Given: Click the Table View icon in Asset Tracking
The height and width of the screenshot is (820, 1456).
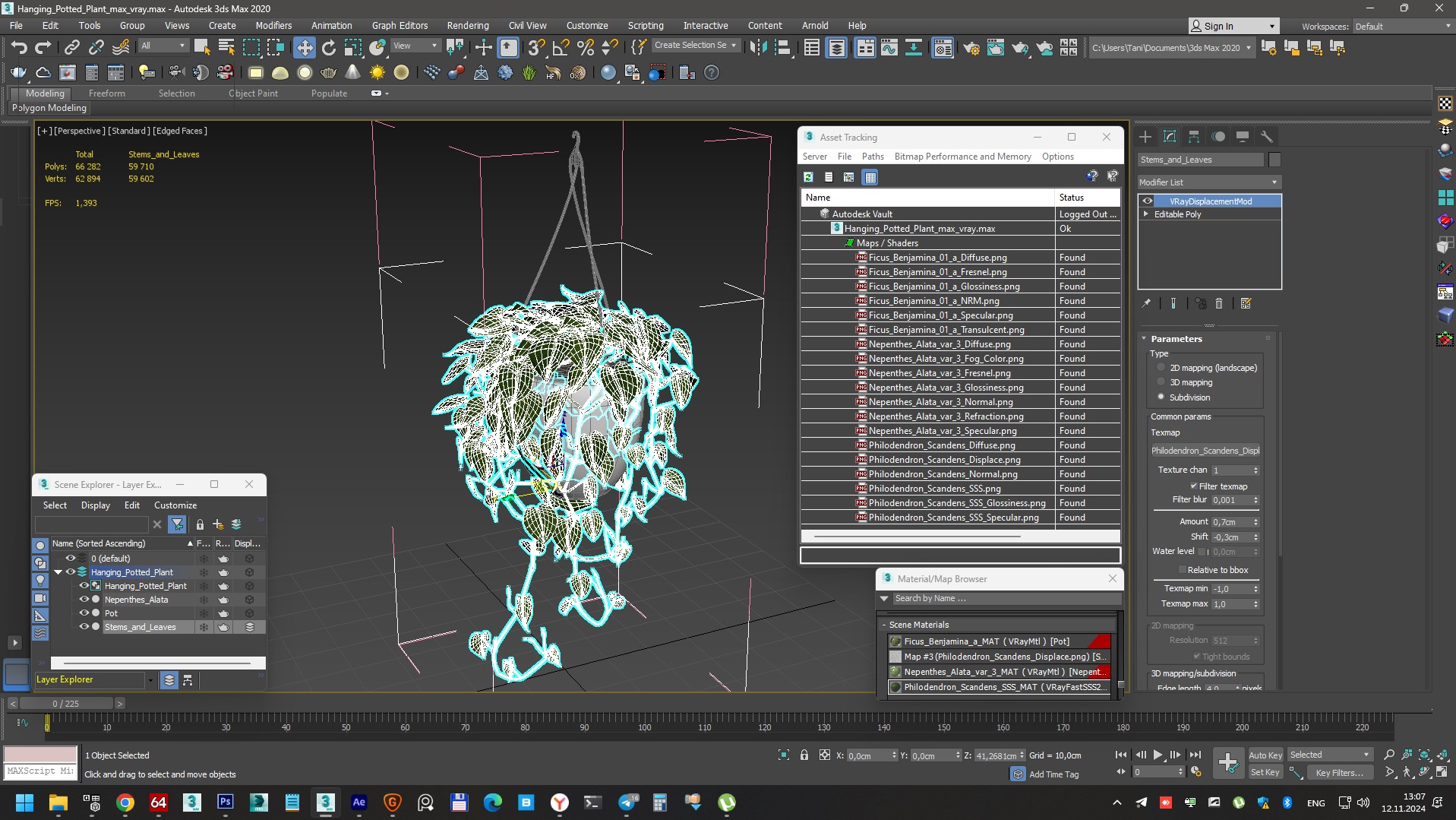Looking at the screenshot, I should coord(870,177).
